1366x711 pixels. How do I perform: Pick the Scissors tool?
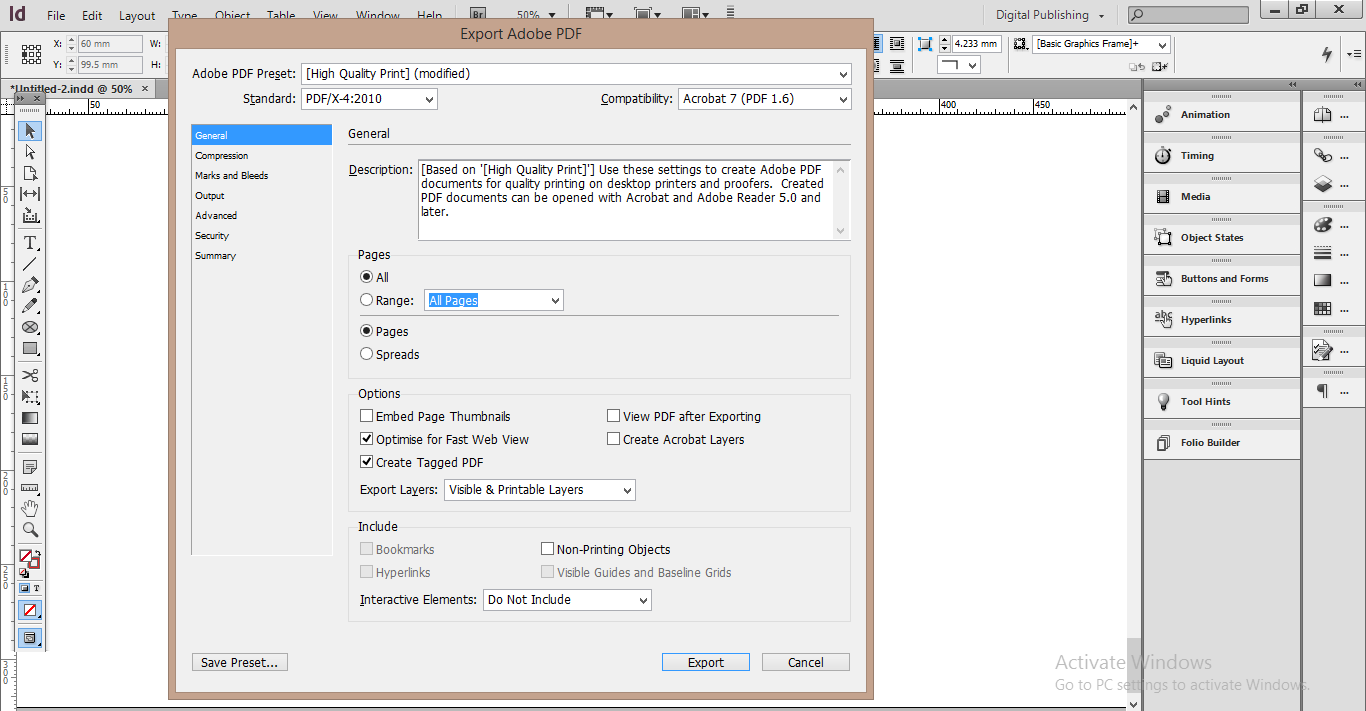[x=30, y=376]
